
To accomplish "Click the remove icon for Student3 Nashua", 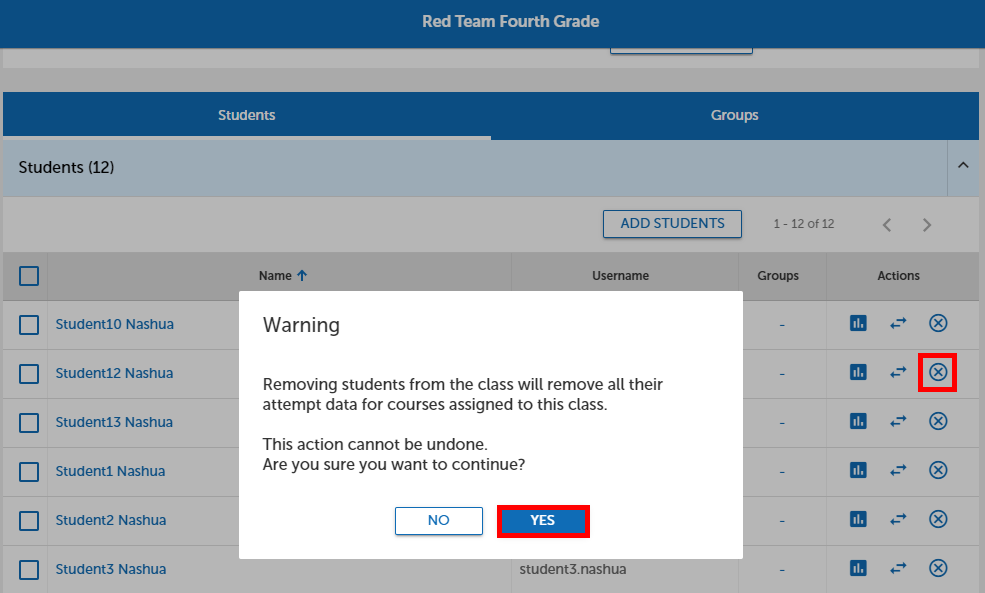I will [x=938, y=568].
